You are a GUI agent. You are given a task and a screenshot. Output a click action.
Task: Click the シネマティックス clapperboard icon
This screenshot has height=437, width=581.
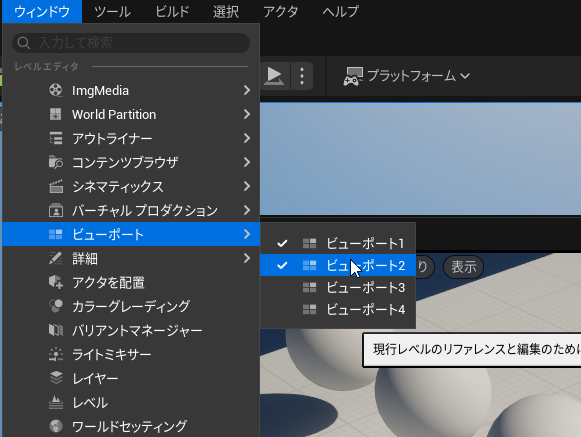click(56, 186)
